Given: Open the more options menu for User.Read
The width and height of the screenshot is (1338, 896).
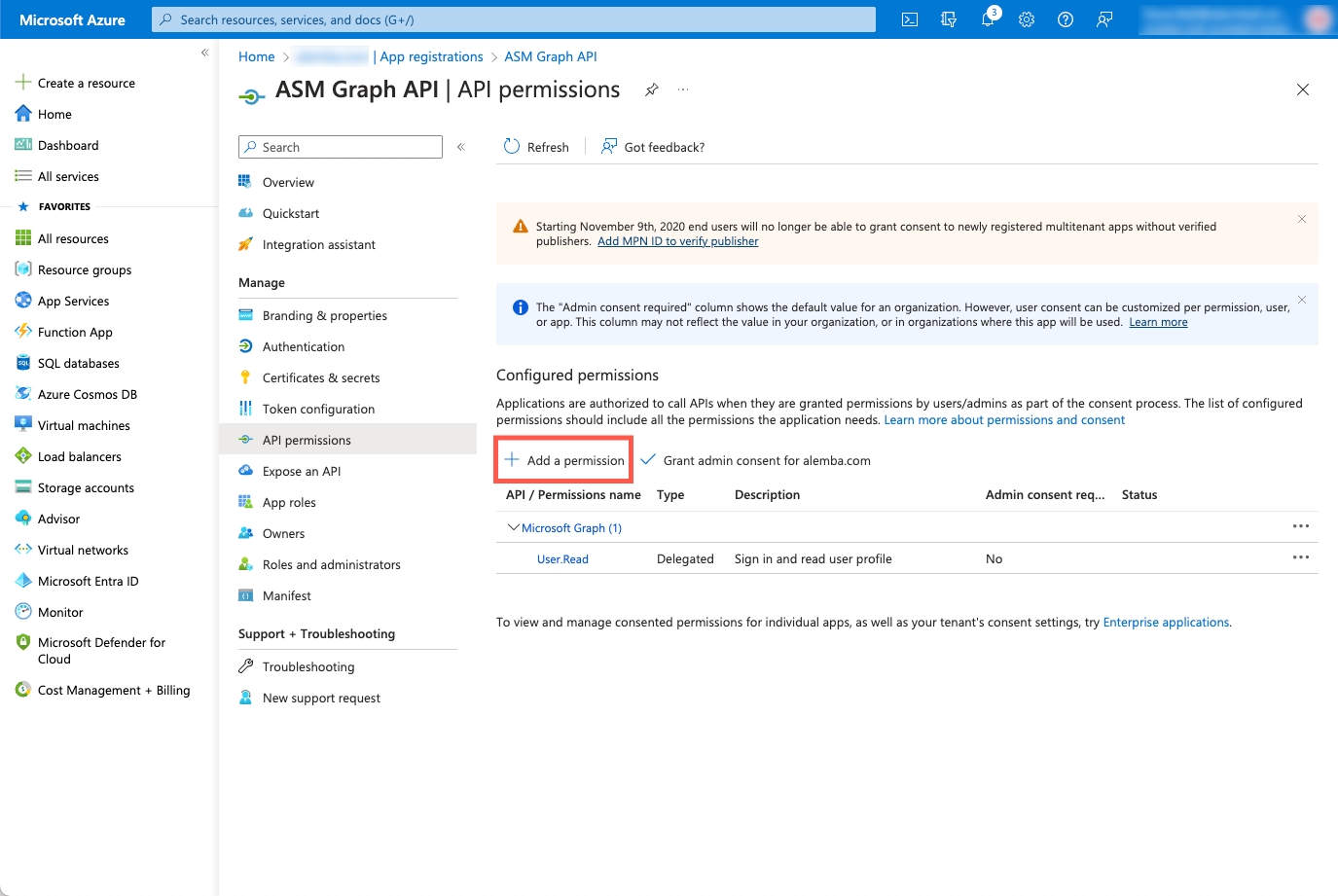Looking at the screenshot, I should 1300,558.
